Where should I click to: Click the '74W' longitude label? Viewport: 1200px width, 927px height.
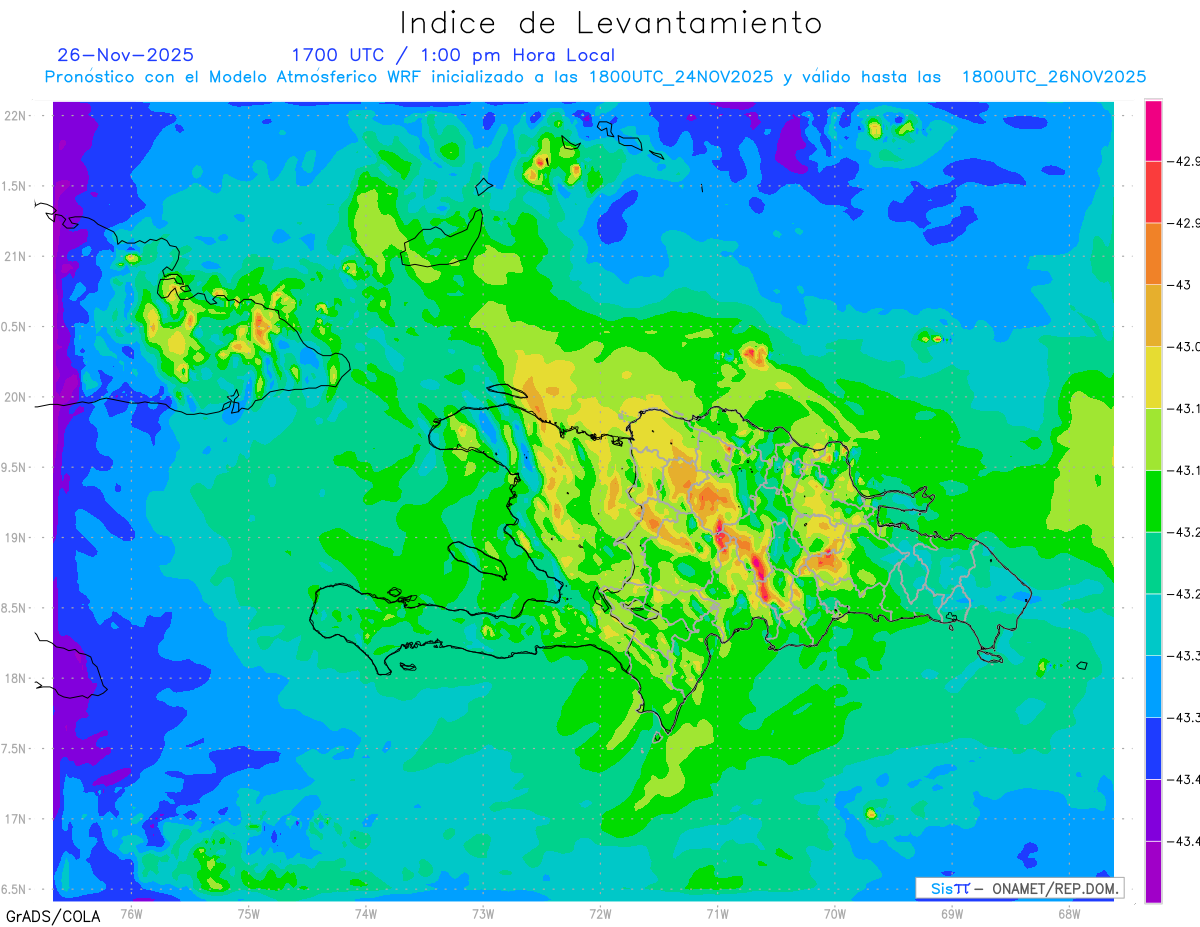coord(366,913)
